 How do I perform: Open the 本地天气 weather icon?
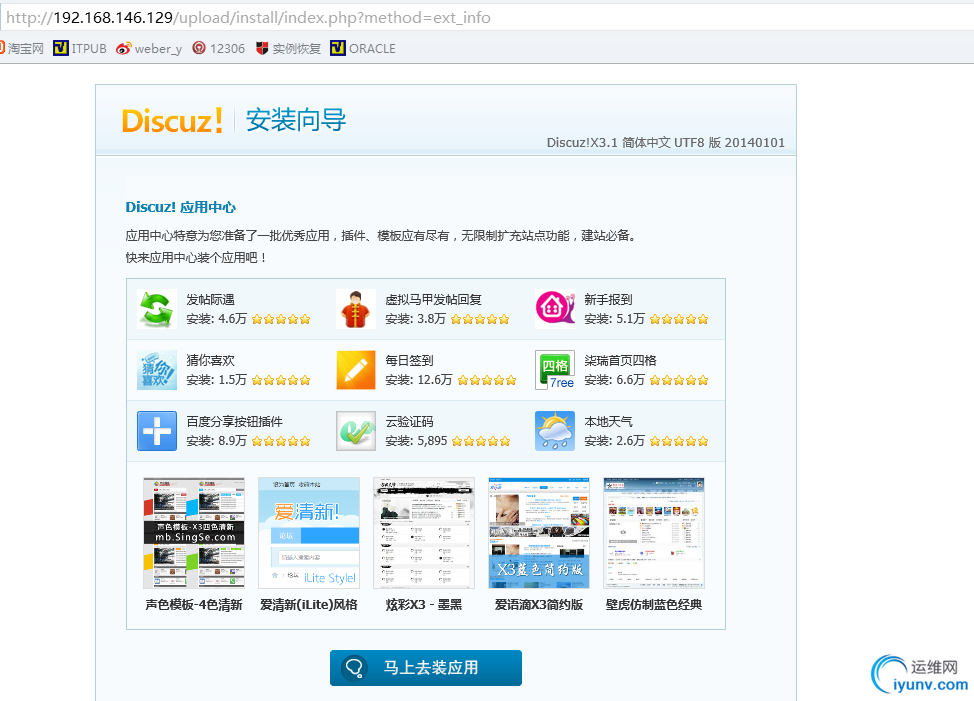click(x=555, y=431)
